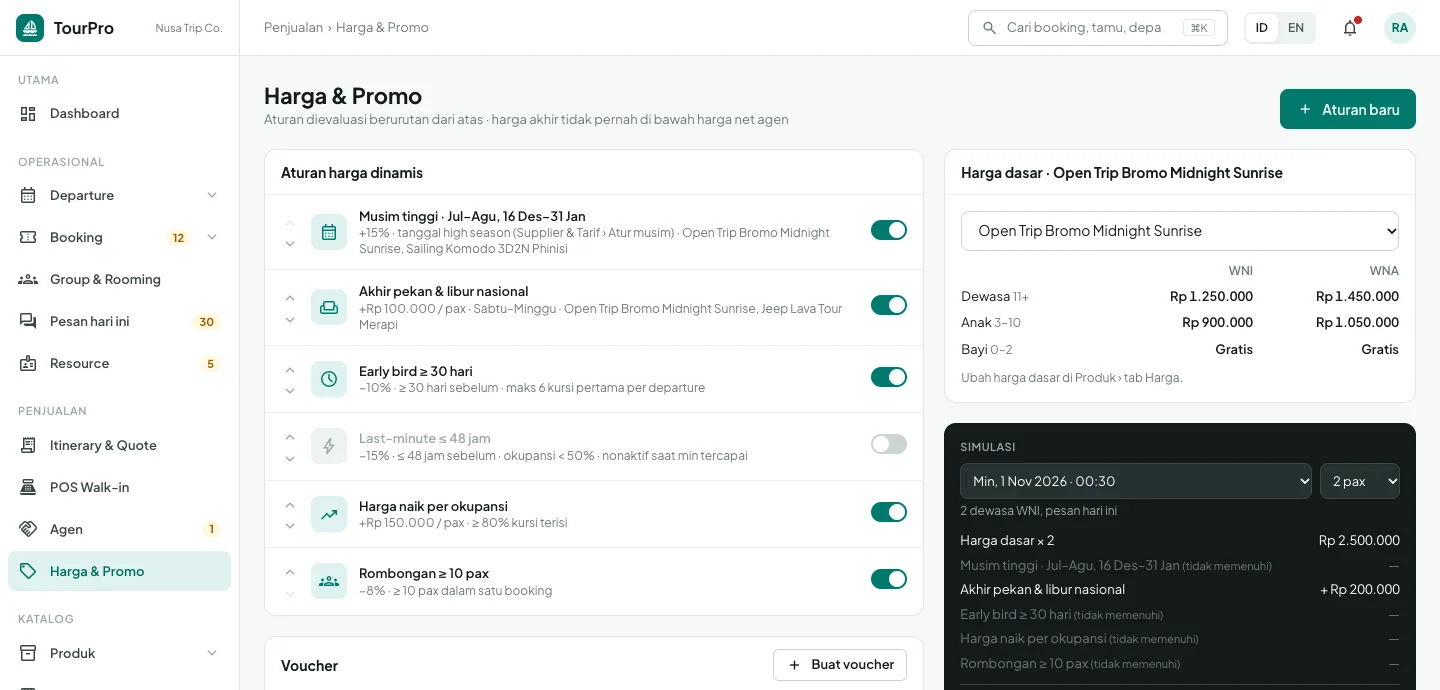Create a new rule with Aturan baru
Screen dimensions: 1440x690
(x=1348, y=109)
